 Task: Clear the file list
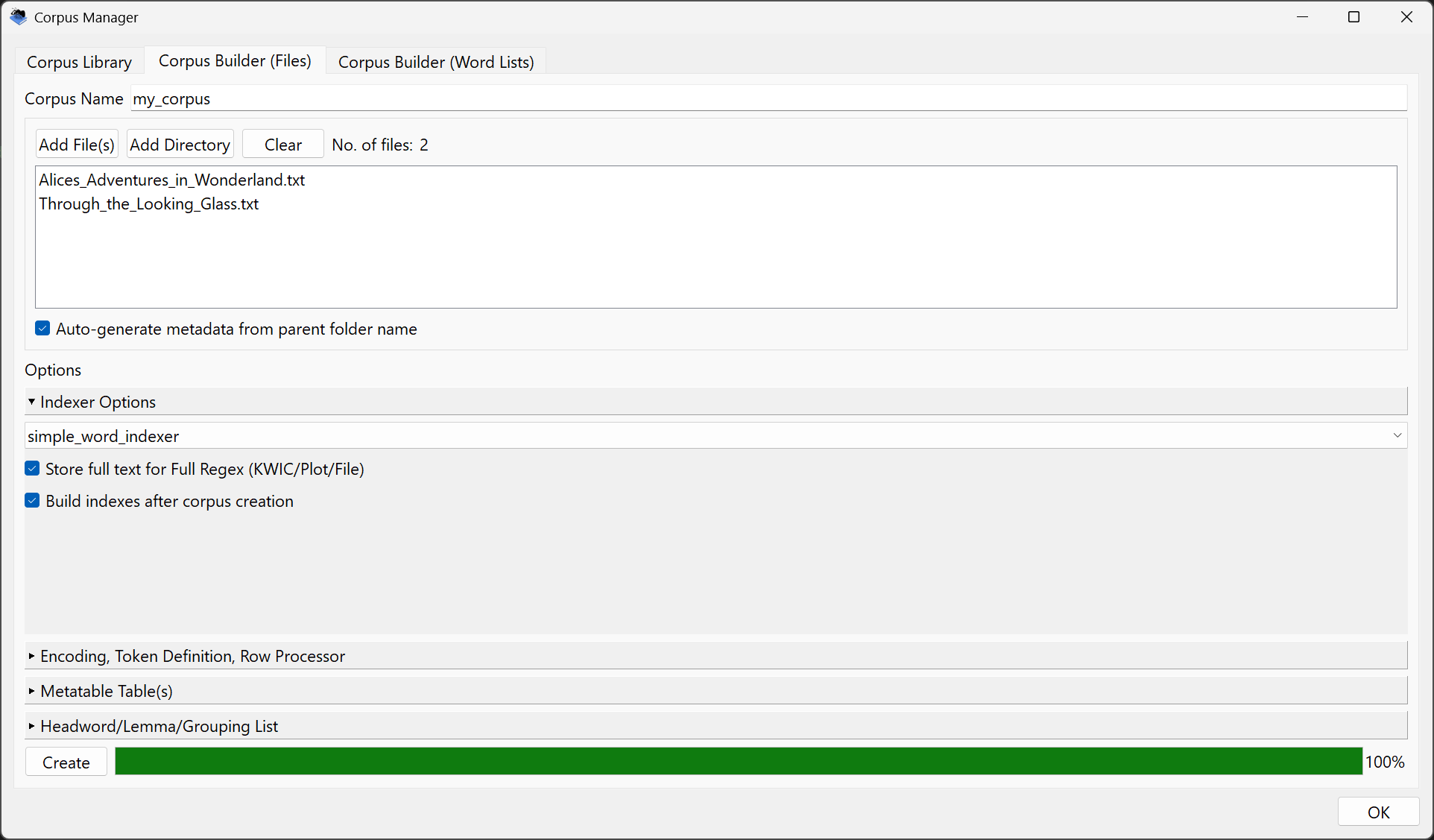tap(282, 145)
